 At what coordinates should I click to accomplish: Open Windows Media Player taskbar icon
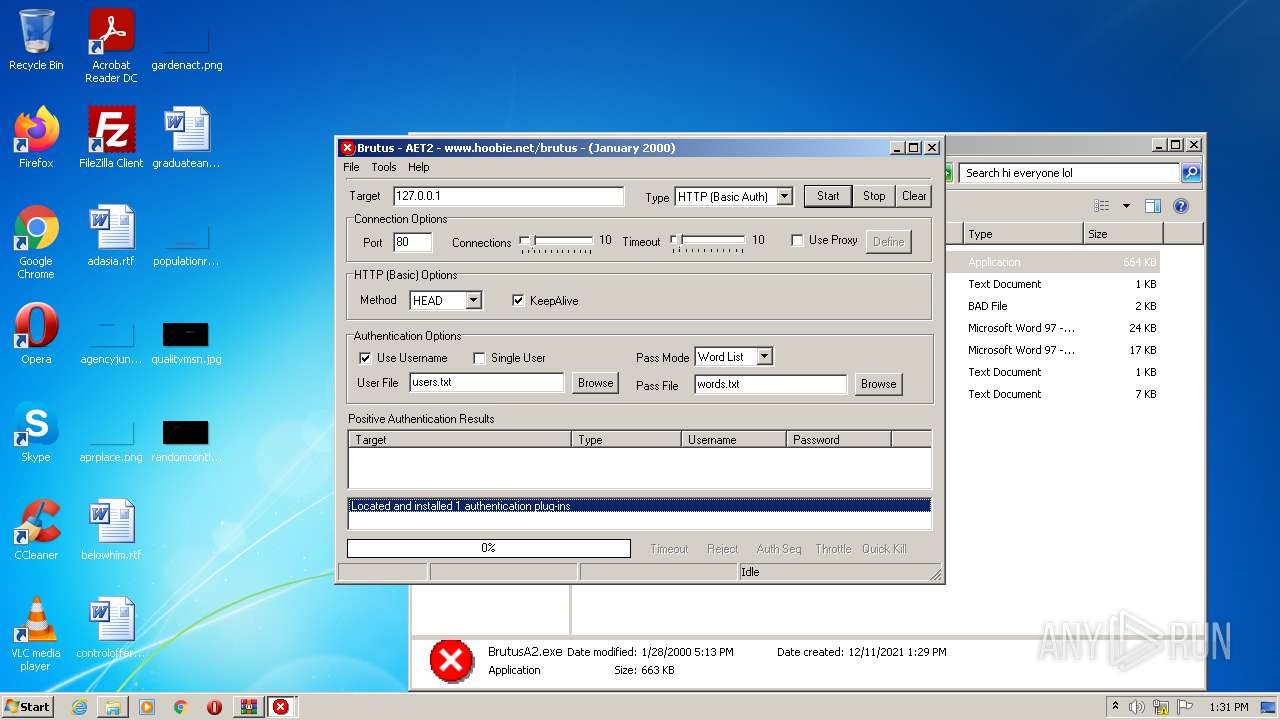(147, 707)
